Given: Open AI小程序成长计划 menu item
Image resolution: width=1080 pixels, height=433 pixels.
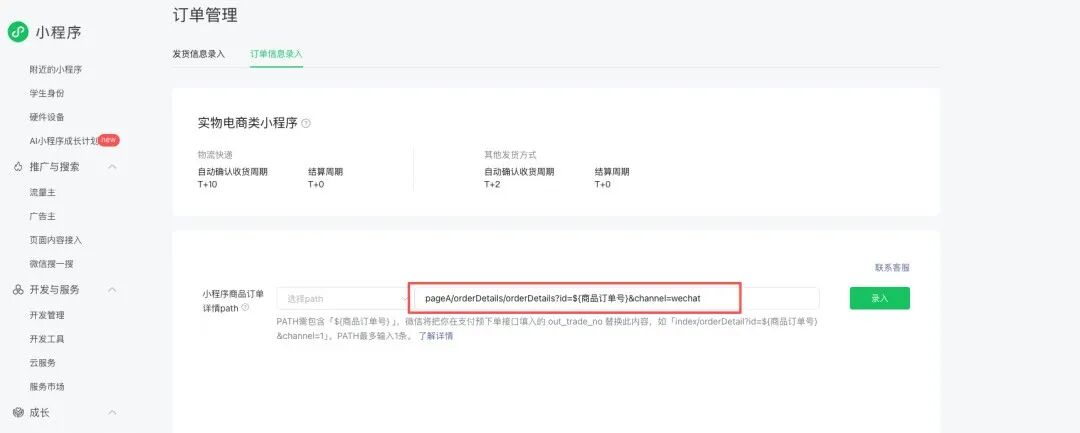Looking at the screenshot, I should click(x=63, y=141).
